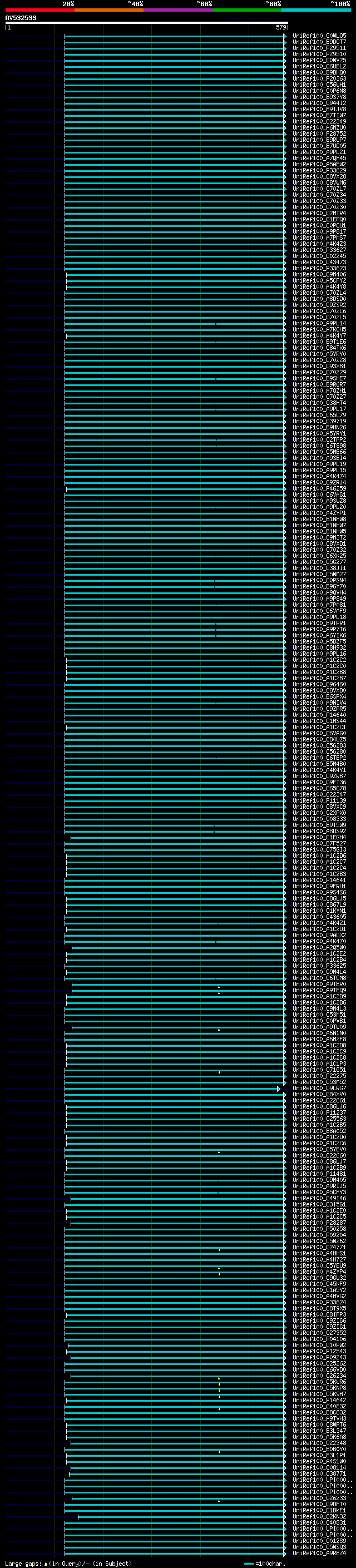Click the UniRef100_Q2KN32 hit label
This screenshot has height=1568, width=356.
[319, 1516]
